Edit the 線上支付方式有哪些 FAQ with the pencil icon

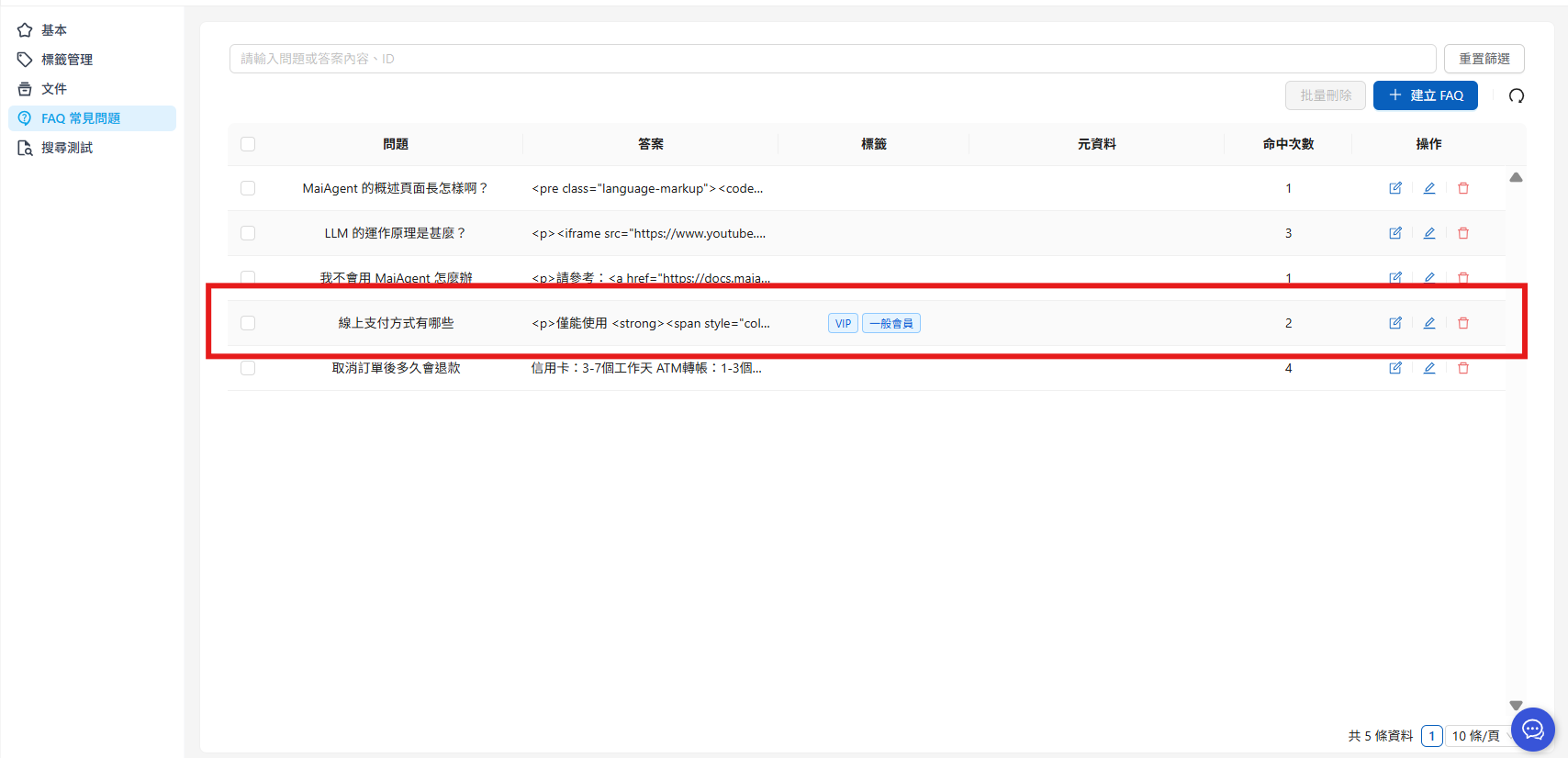pyautogui.click(x=1429, y=323)
